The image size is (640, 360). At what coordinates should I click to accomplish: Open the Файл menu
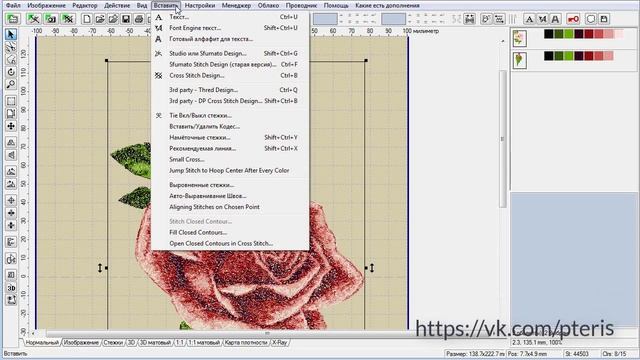[x=13, y=6]
